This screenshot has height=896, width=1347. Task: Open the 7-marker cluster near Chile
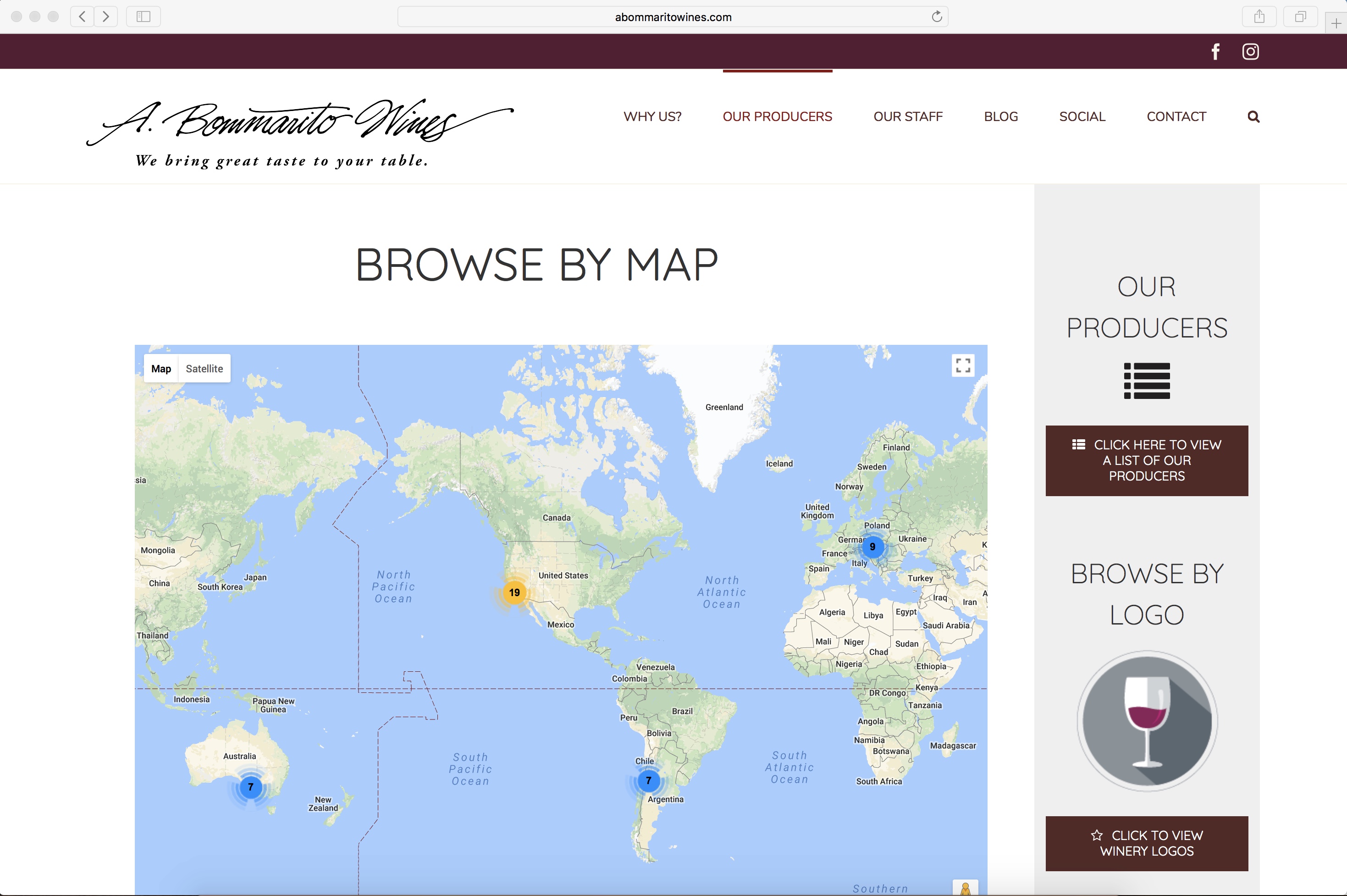(x=648, y=780)
